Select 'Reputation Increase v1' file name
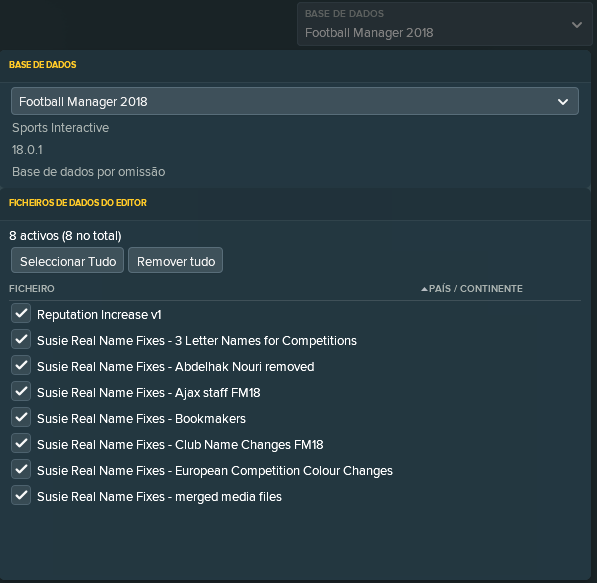597x583 pixels. 99,315
